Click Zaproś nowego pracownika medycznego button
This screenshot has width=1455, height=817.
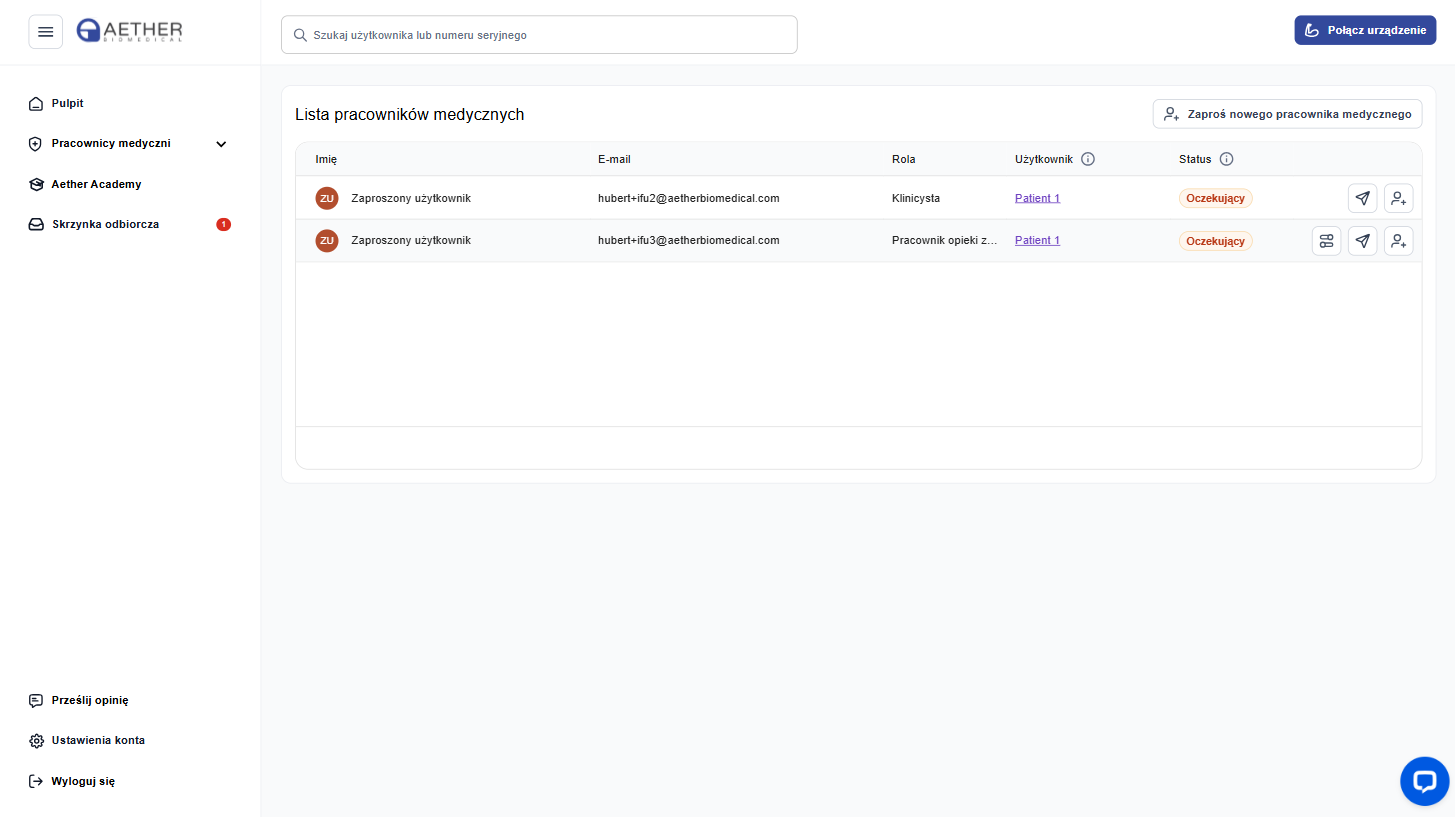(x=1287, y=114)
